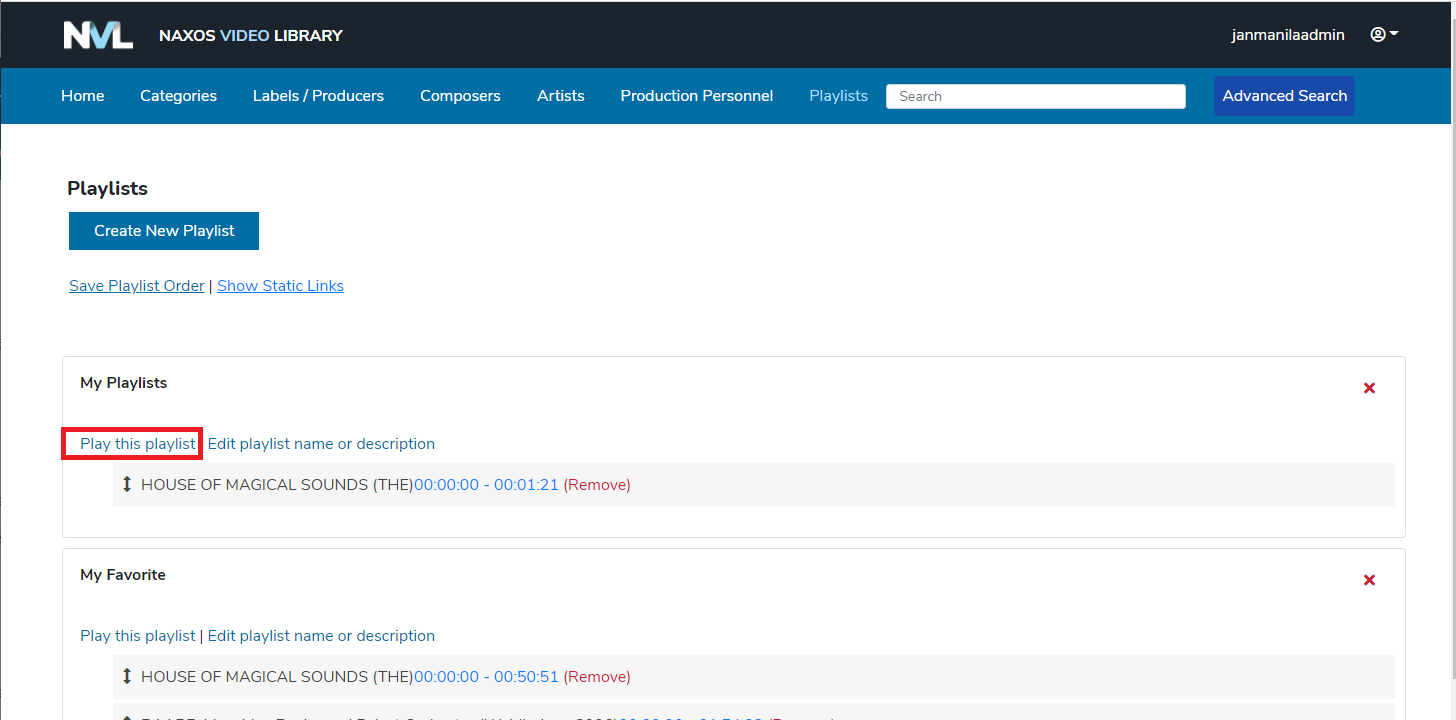
Task: Click Create New Playlist button
Action: click(164, 231)
